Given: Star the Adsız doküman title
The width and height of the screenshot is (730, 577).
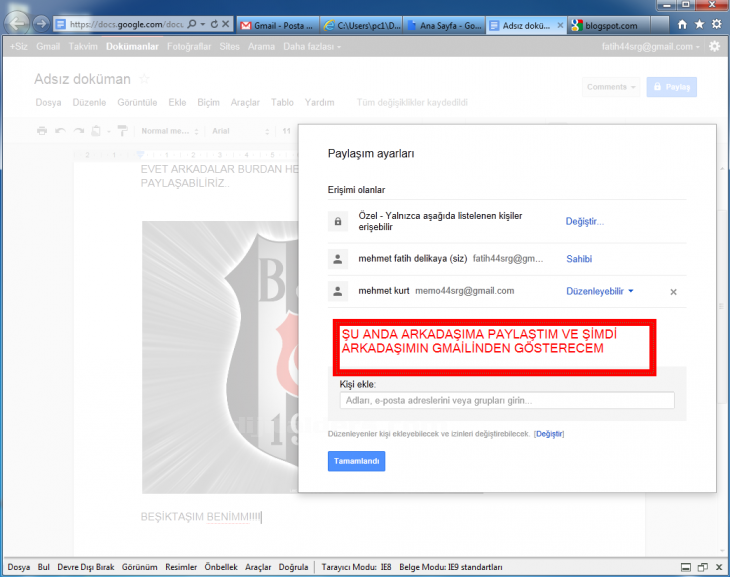Looking at the screenshot, I should tap(144, 79).
